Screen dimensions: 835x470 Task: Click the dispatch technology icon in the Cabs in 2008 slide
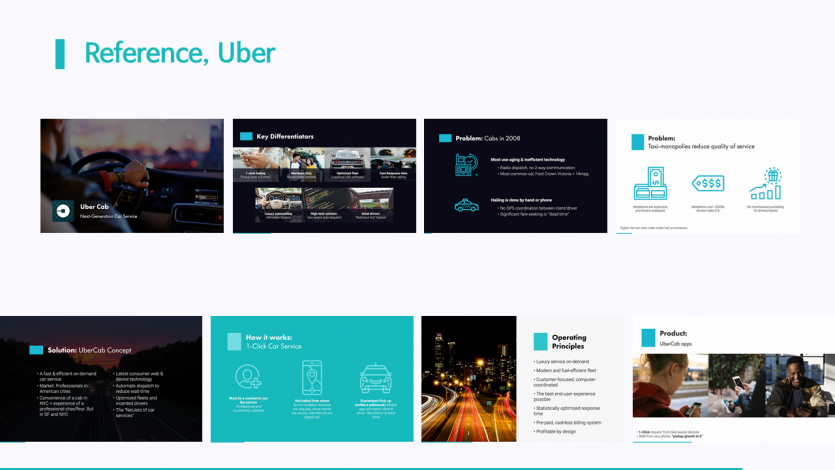[466, 164]
